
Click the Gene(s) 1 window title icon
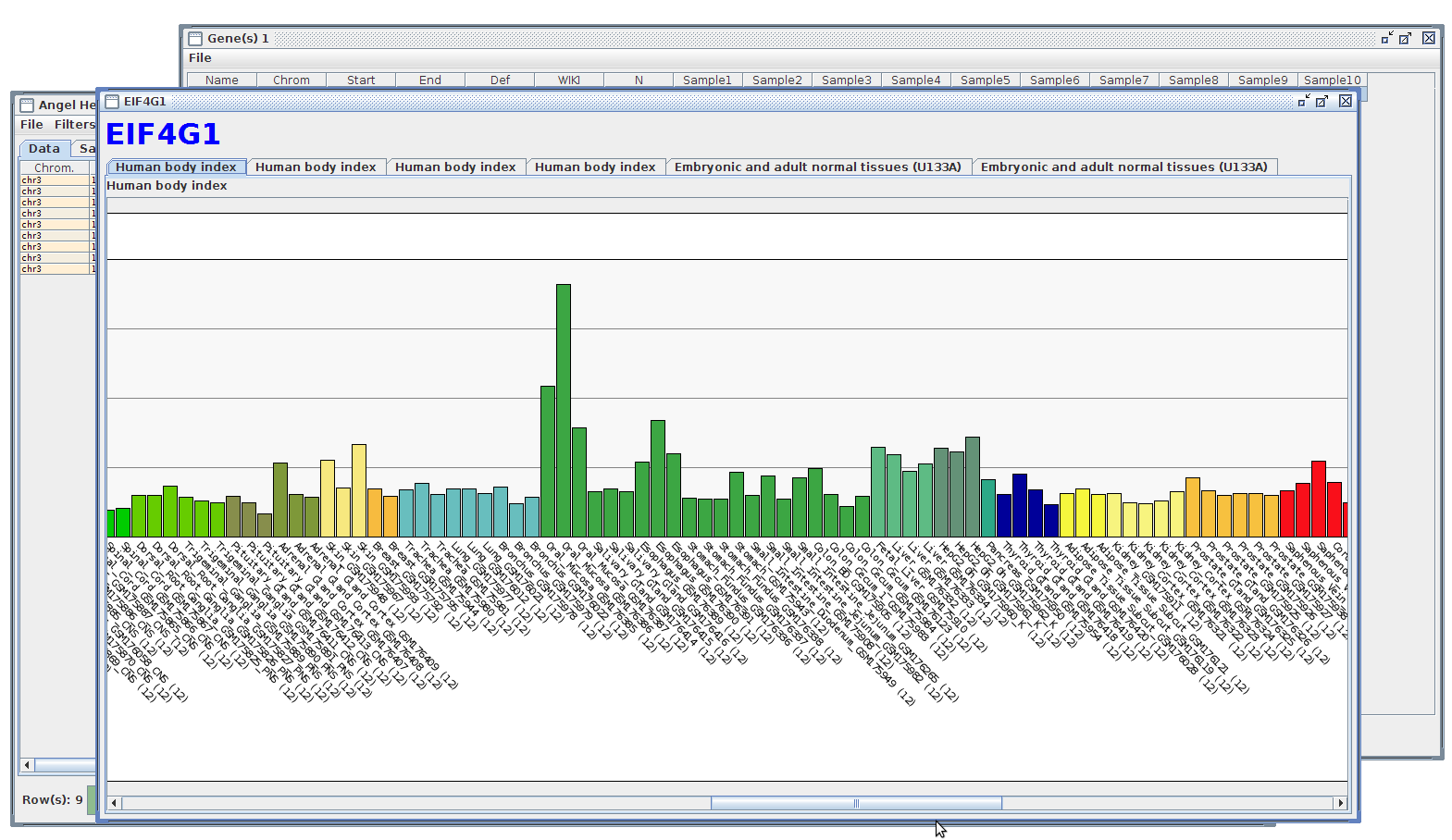195,39
